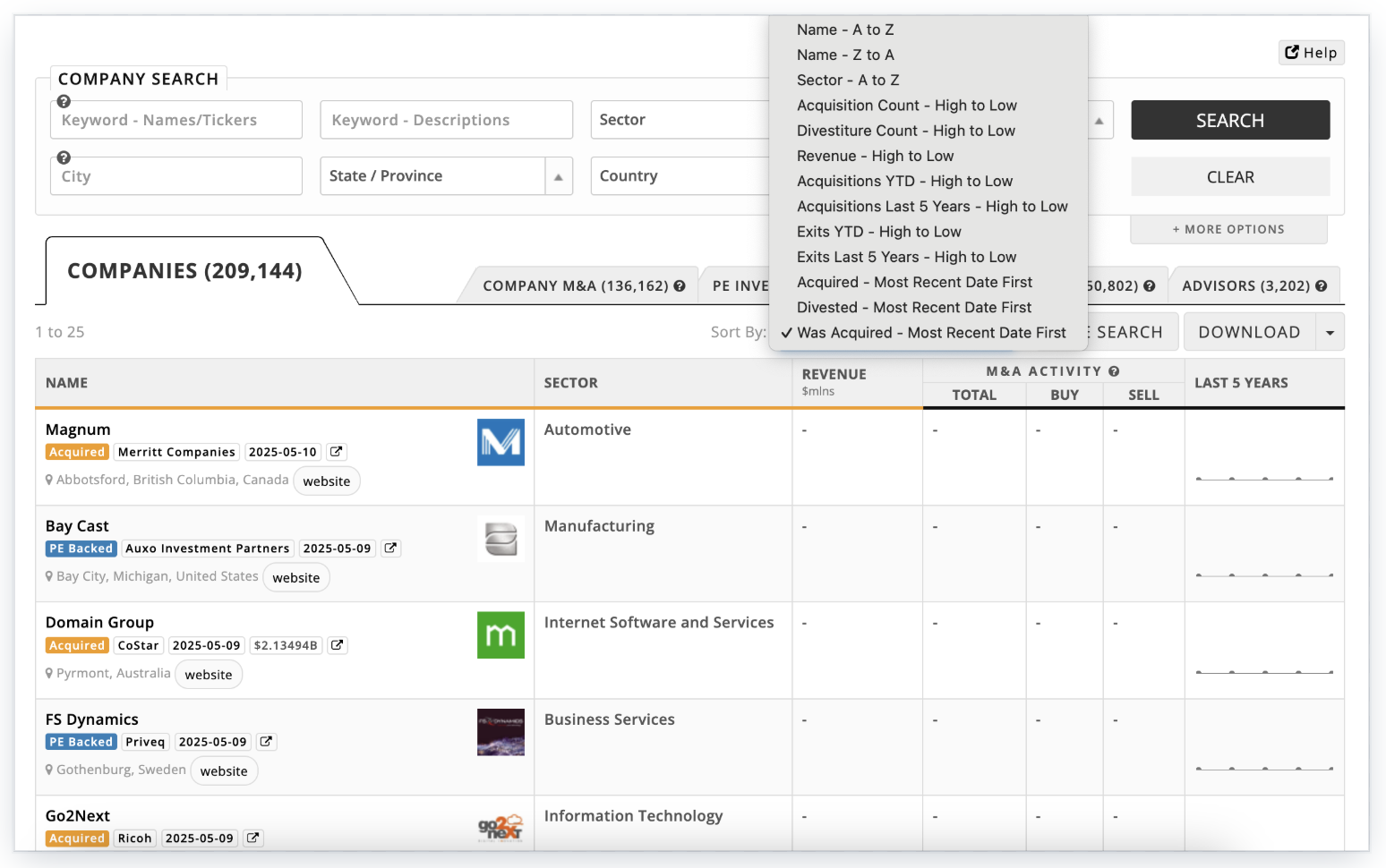
Task: Click external link icon in Bay Cast row
Action: pyautogui.click(x=390, y=549)
